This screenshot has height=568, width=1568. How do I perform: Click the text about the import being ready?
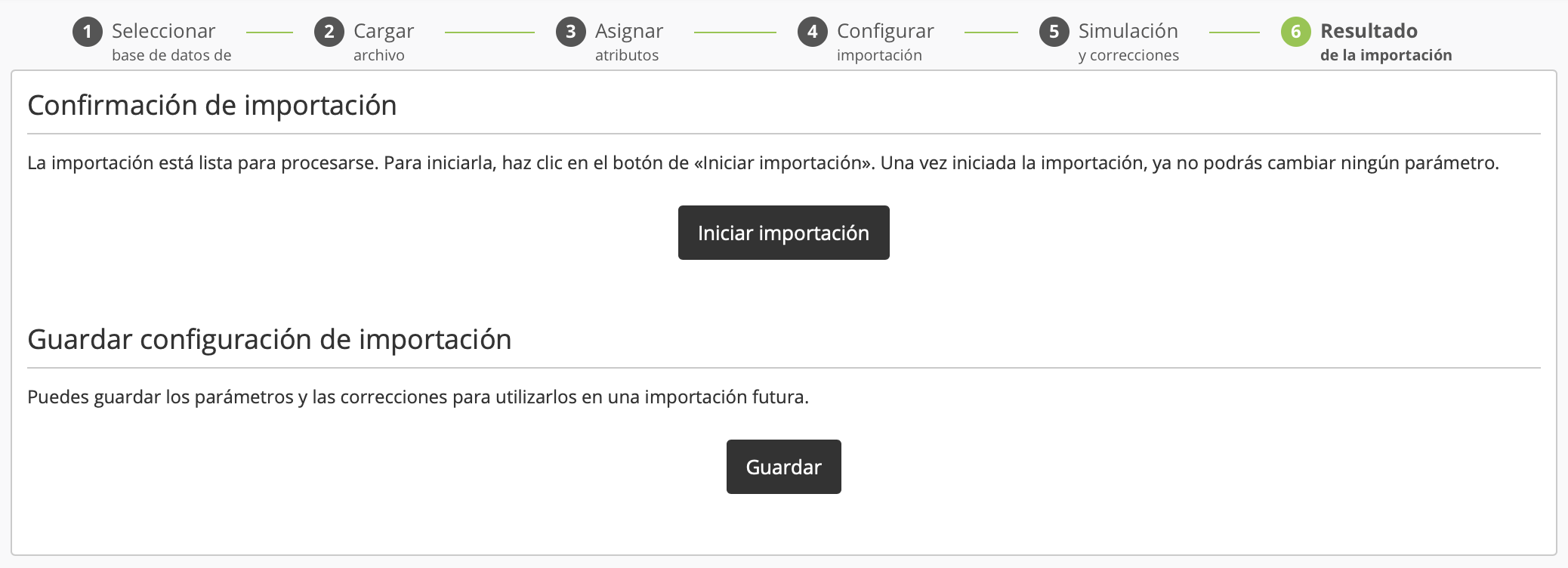[763, 162]
